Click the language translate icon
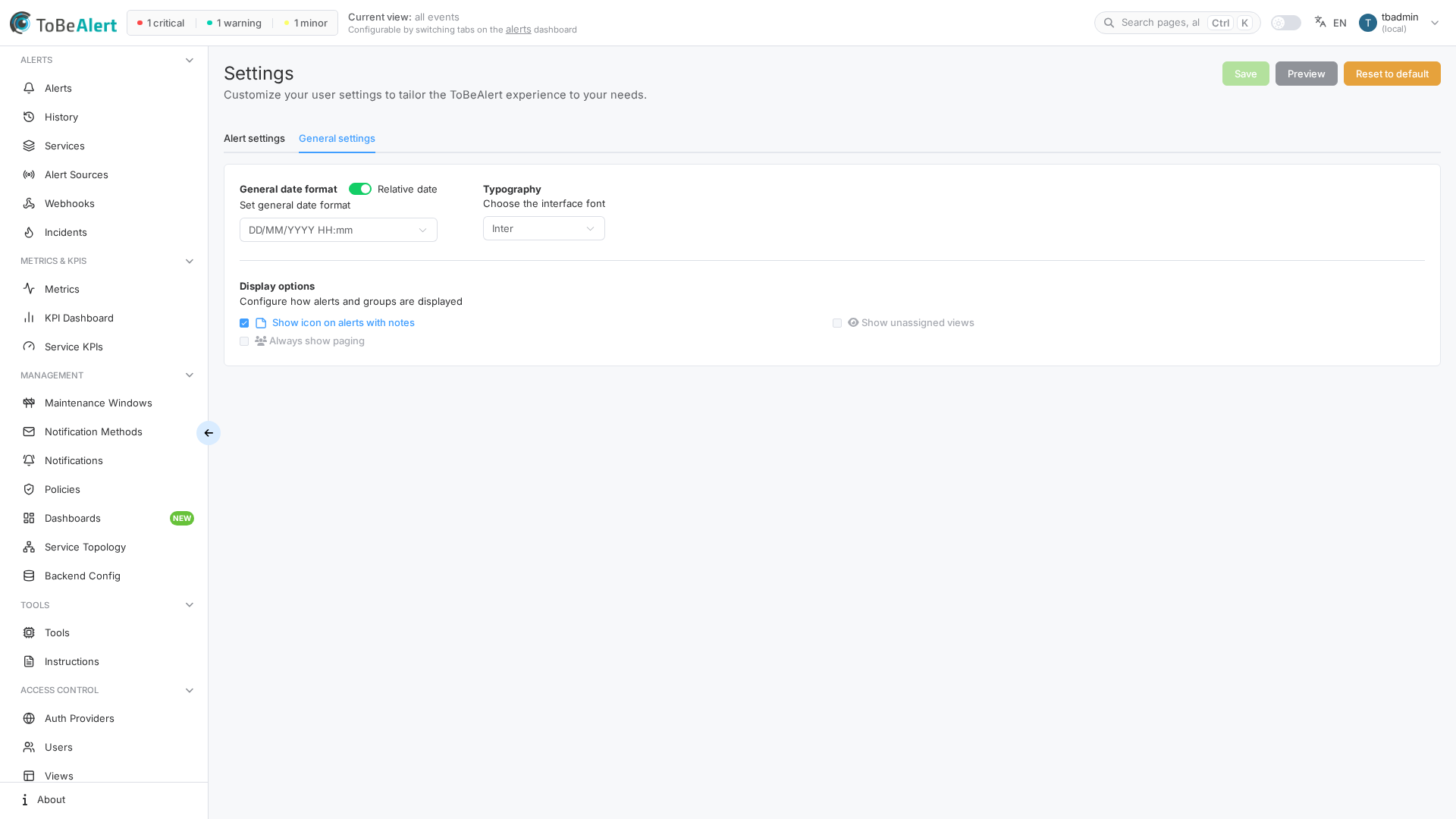 coord(1320,22)
